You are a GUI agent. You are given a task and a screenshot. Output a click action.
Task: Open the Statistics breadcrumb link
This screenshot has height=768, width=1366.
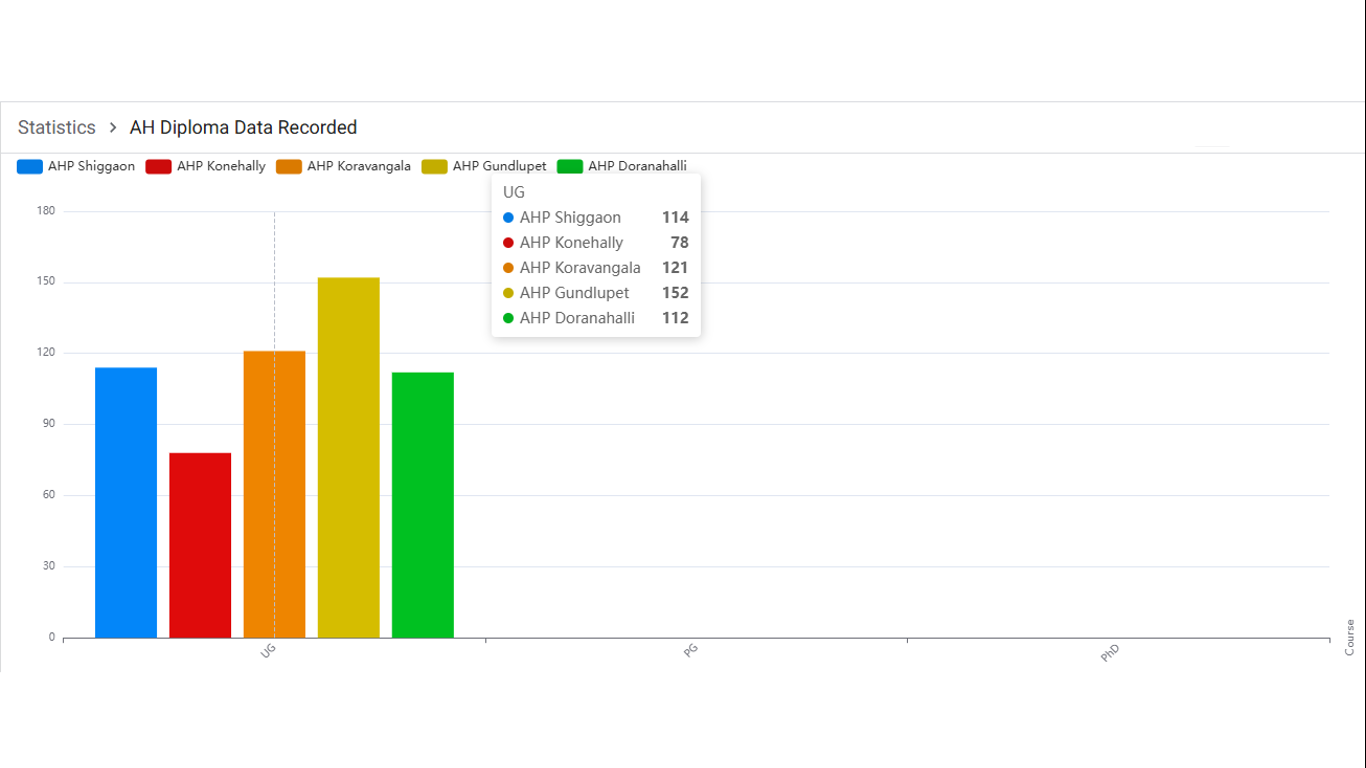[x=57, y=128]
